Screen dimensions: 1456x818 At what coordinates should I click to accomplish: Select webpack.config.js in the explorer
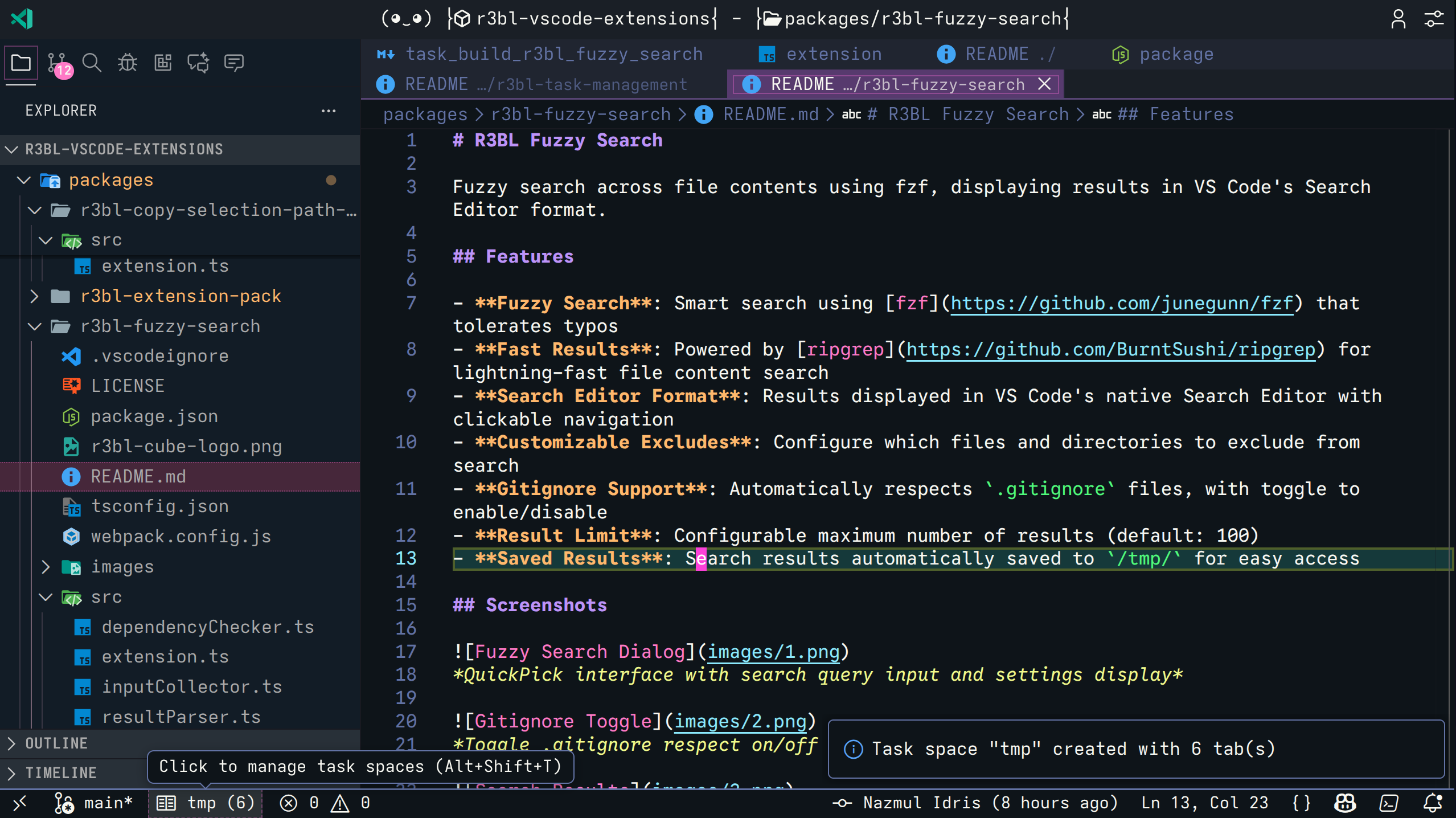(x=181, y=537)
